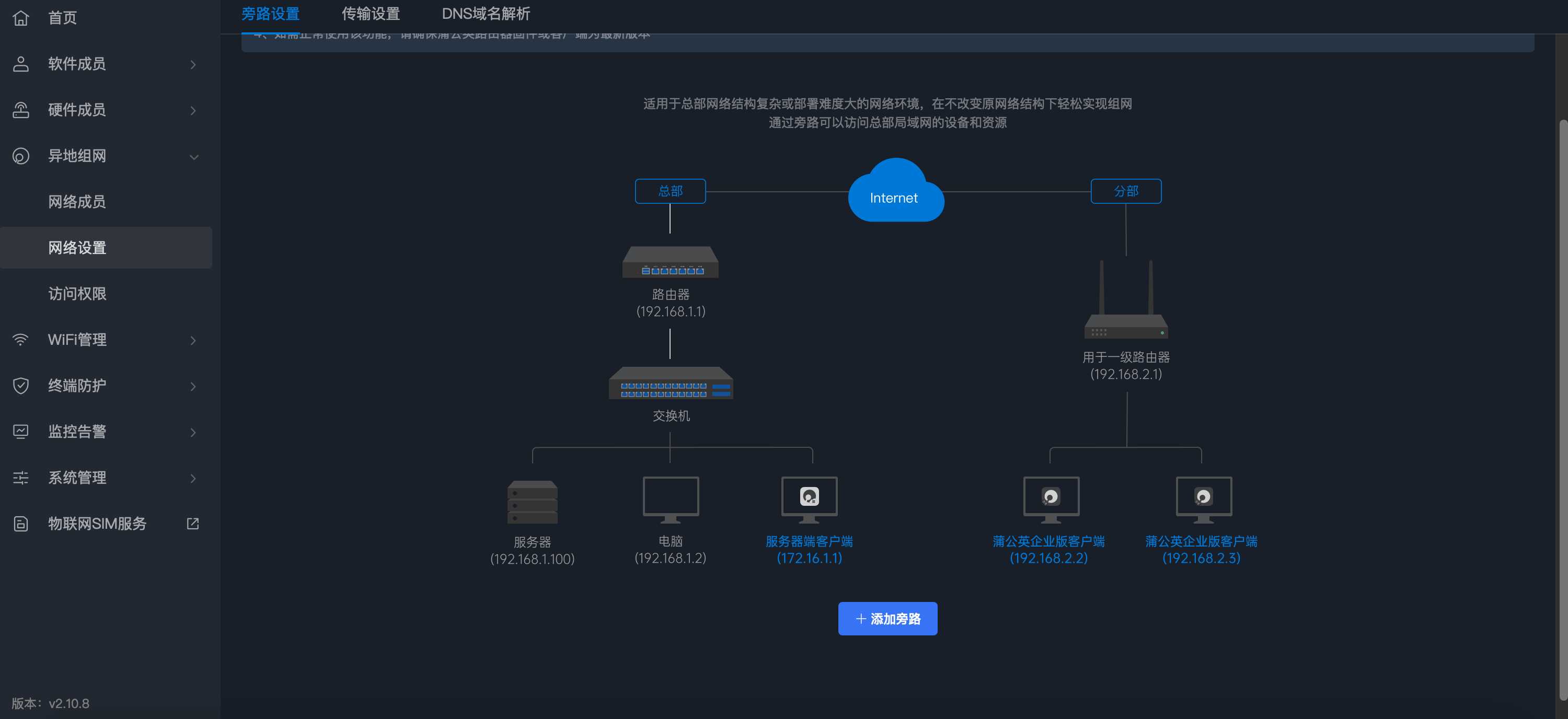Expand the 硬件成员 section chevron
The image size is (1568, 719).
[193, 110]
